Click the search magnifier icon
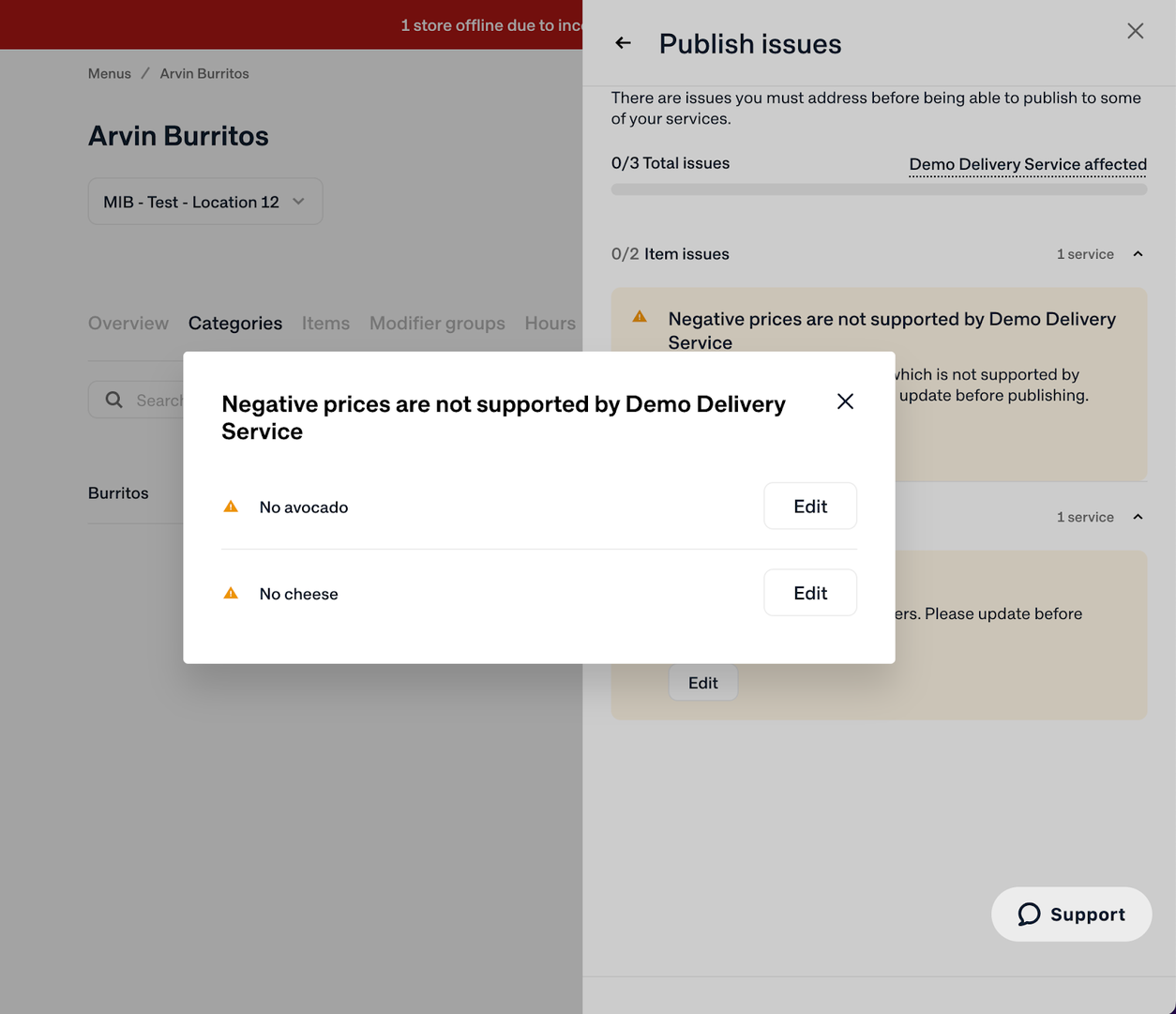 (113, 400)
